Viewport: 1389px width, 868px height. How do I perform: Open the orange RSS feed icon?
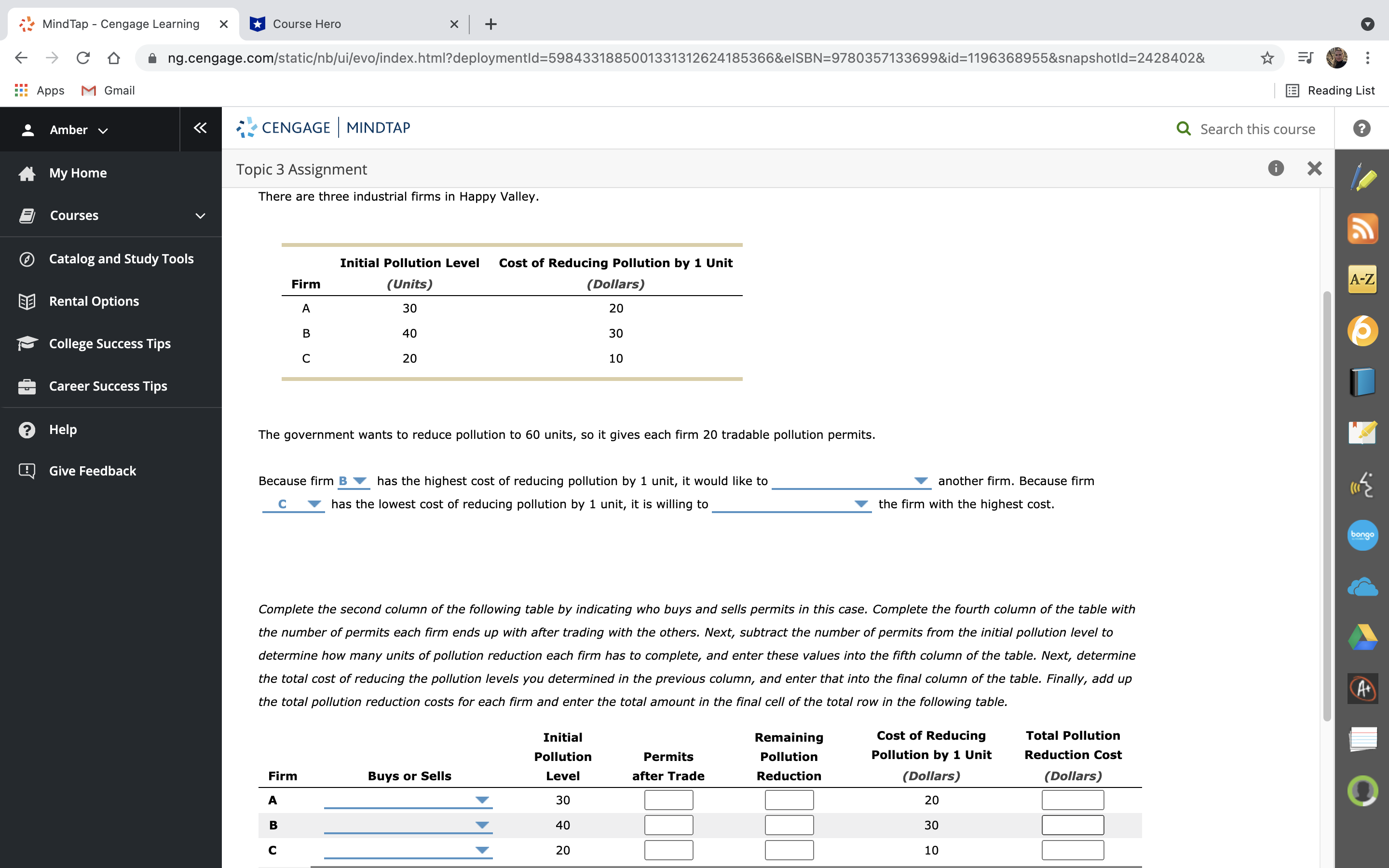click(1362, 229)
